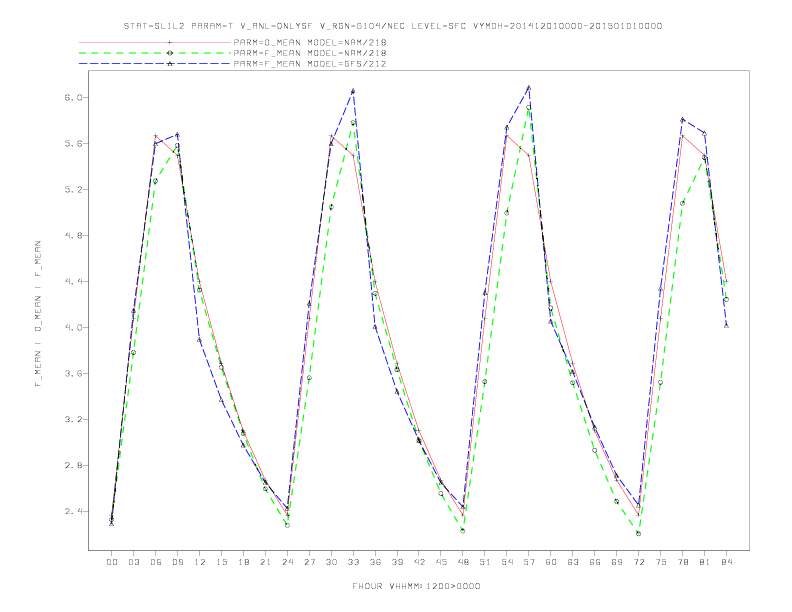Click y-axis tick value 6.0

click(x=73, y=97)
